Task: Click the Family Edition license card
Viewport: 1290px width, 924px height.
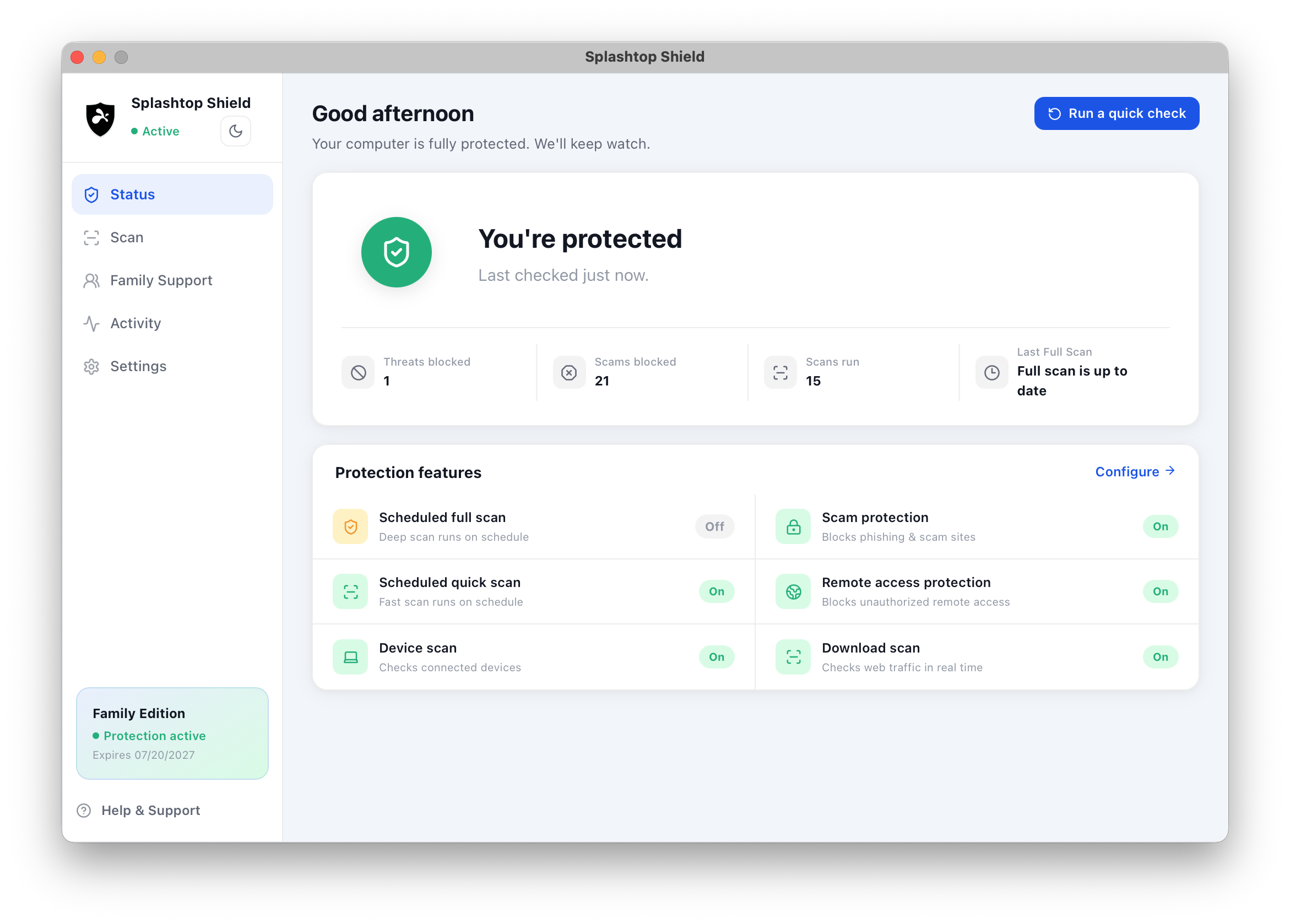Action: 172,733
